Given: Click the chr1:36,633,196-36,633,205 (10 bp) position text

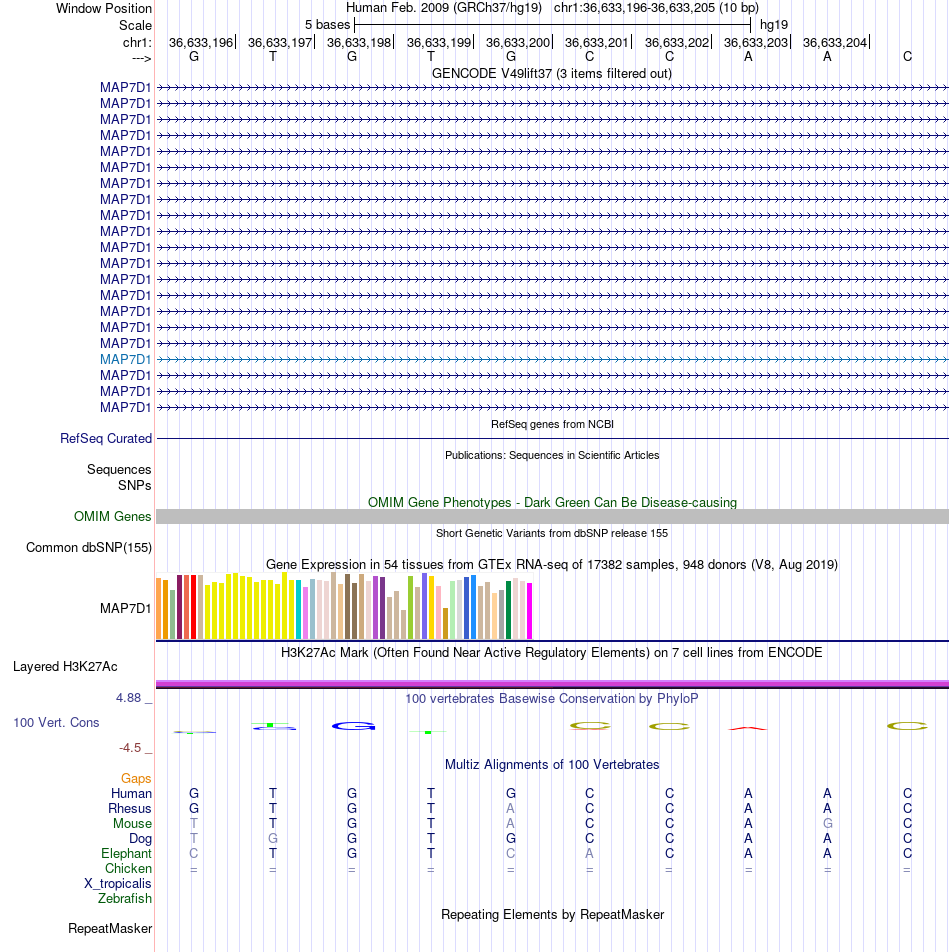Looking at the screenshot, I should (x=656, y=8).
